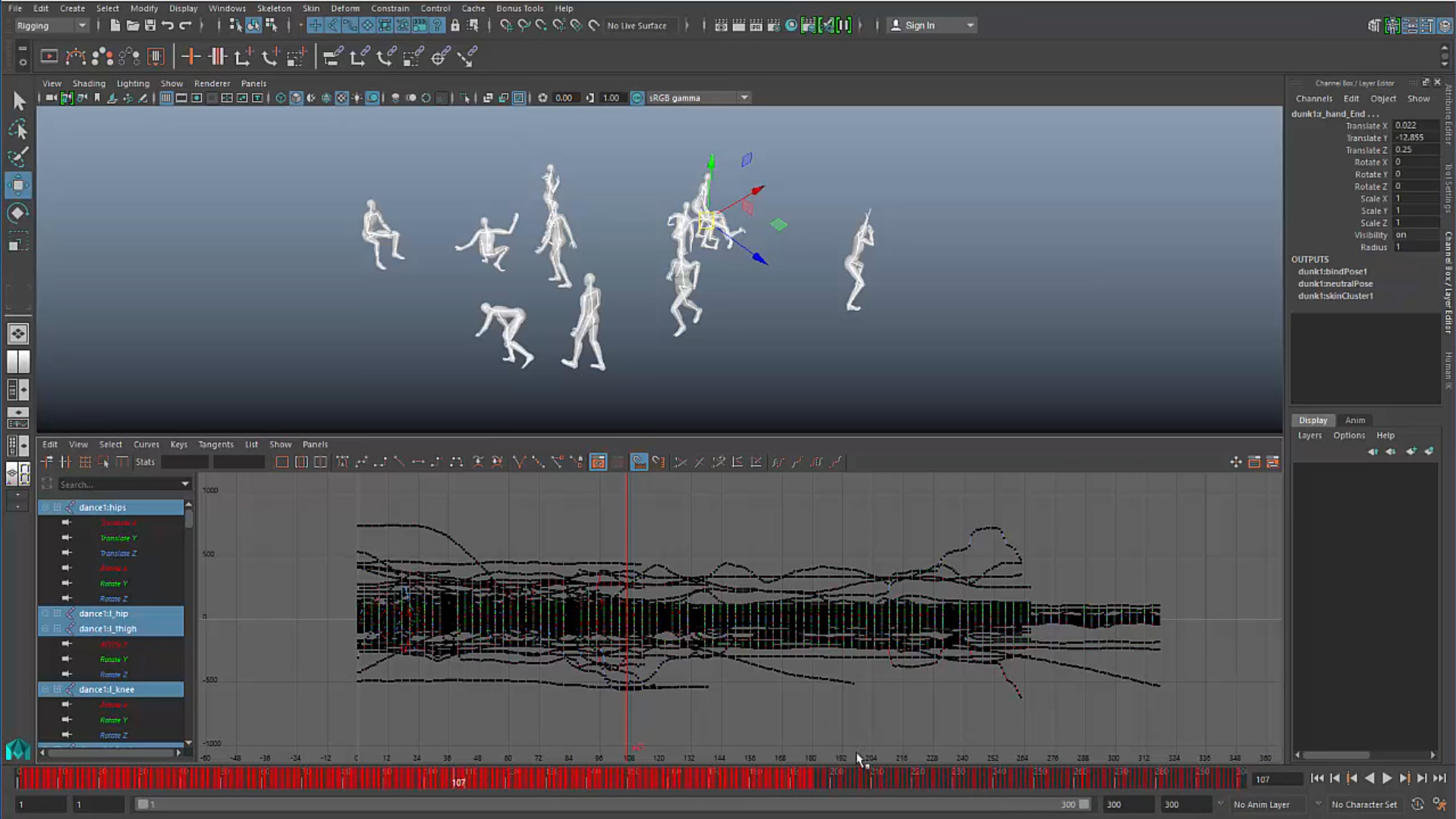Open the sRGB gamma view transform dropdown

coord(698,98)
